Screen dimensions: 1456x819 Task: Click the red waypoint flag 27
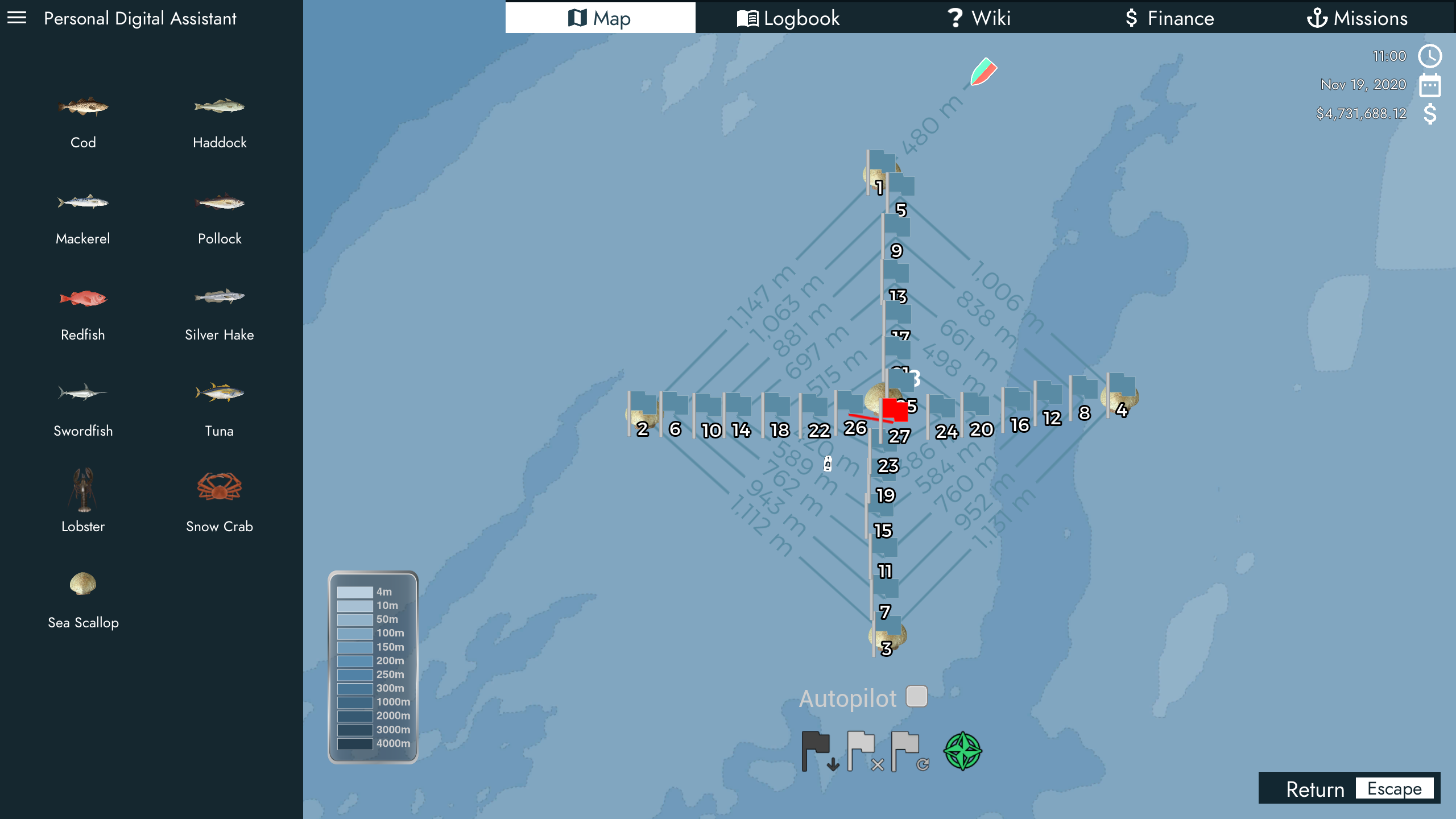pos(894,411)
